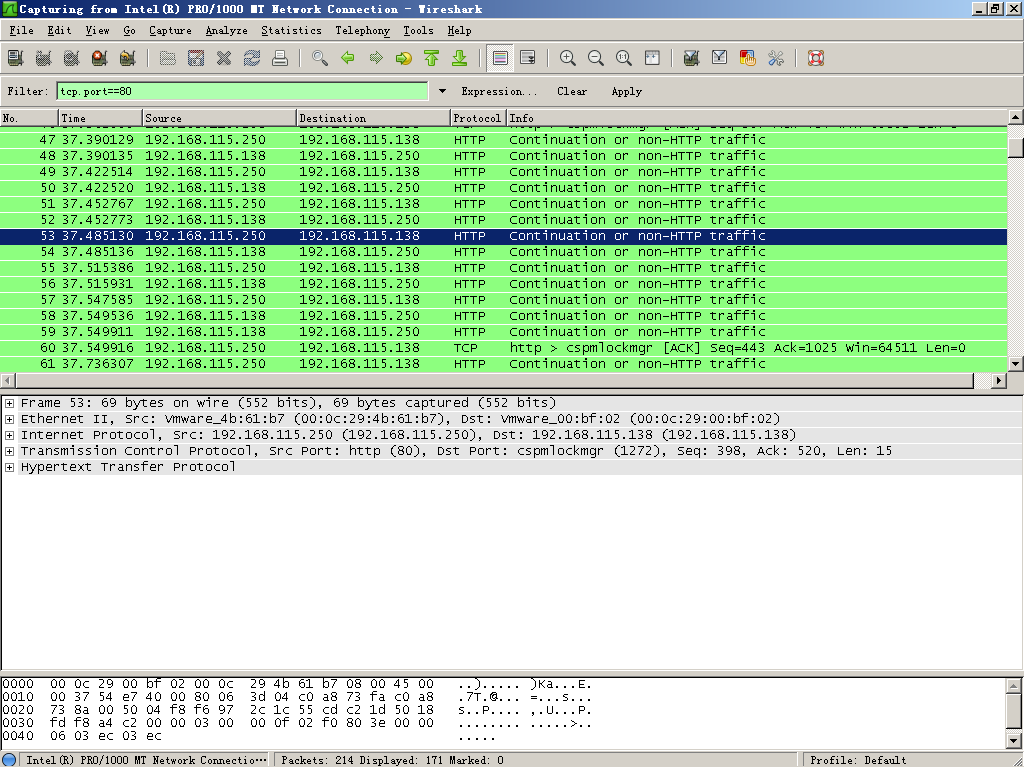Viewport: 1024px width, 768px height.
Task: Open expert info from status bar icon
Action: point(9,760)
